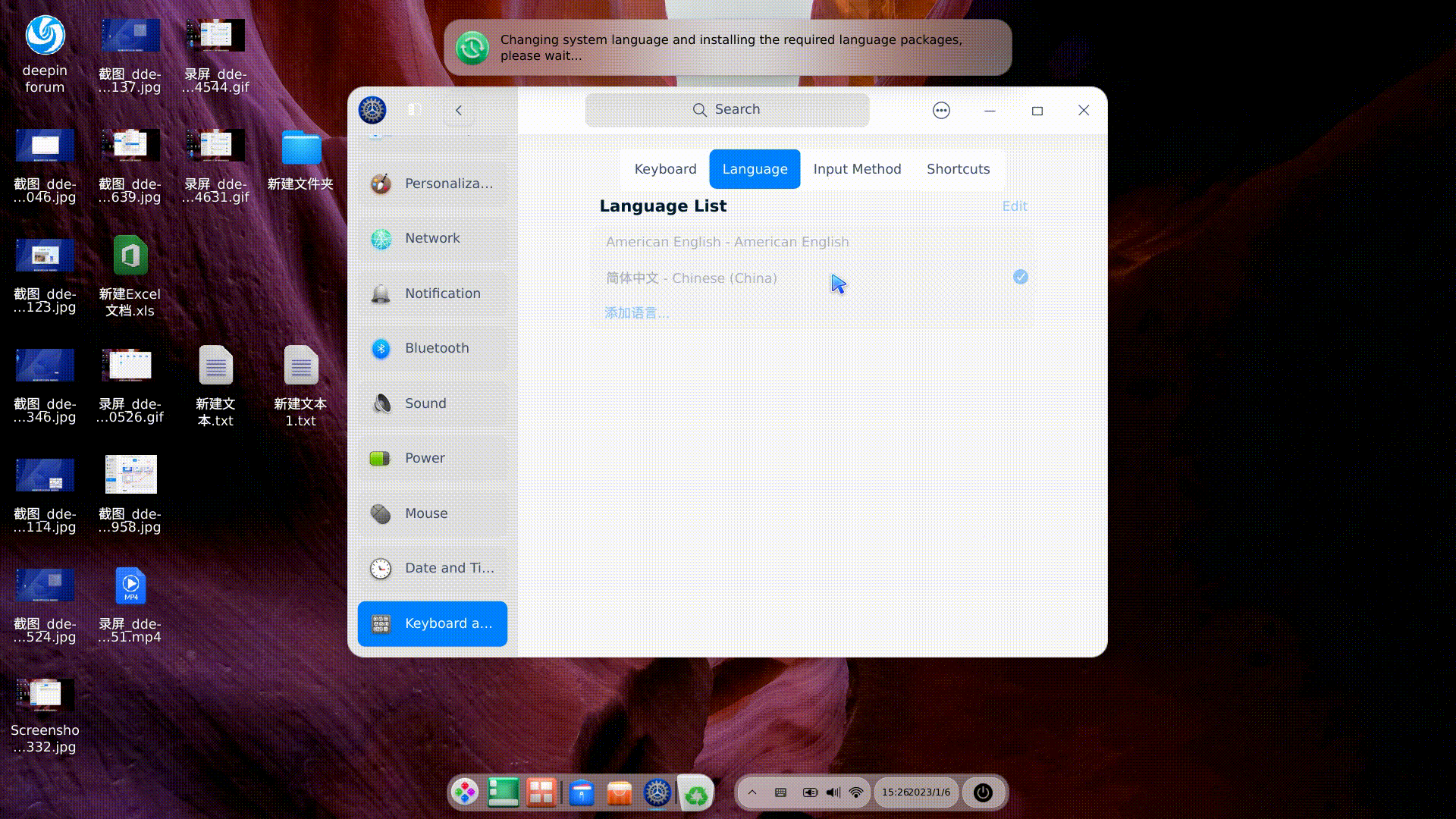Image resolution: width=1456 pixels, height=819 pixels.
Task: Adjust system volume from the tray
Action: click(x=833, y=792)
